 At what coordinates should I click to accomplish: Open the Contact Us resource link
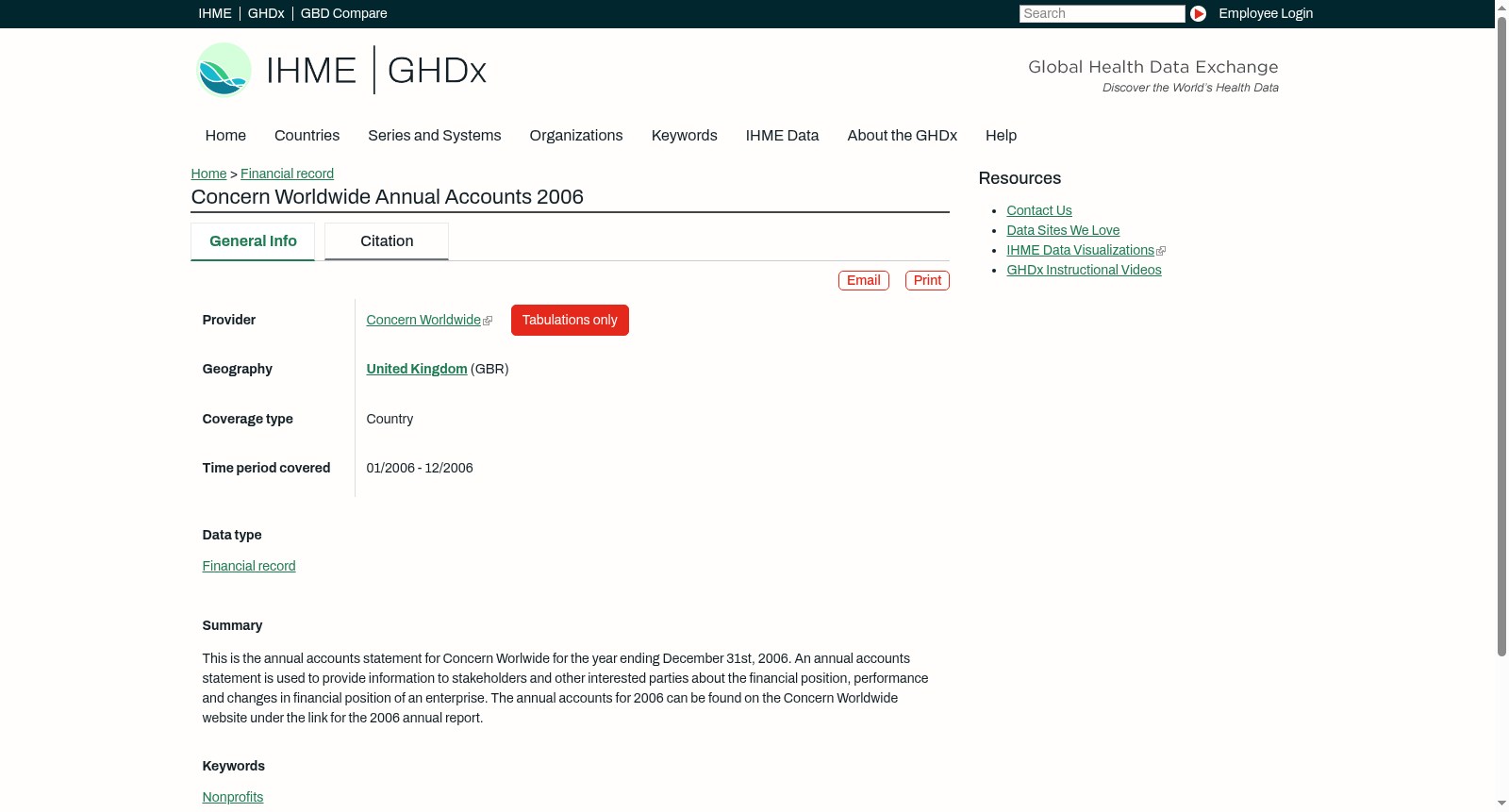1039,211
